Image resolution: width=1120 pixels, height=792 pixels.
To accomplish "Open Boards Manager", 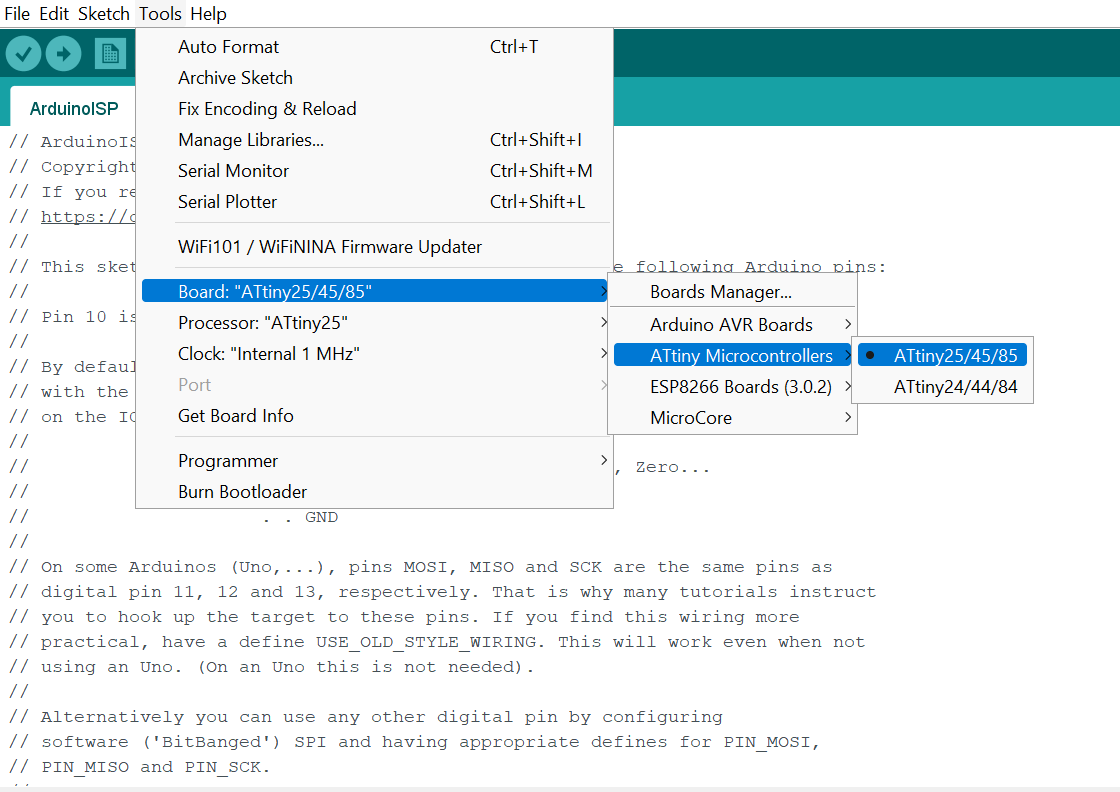I will (721, 293).
